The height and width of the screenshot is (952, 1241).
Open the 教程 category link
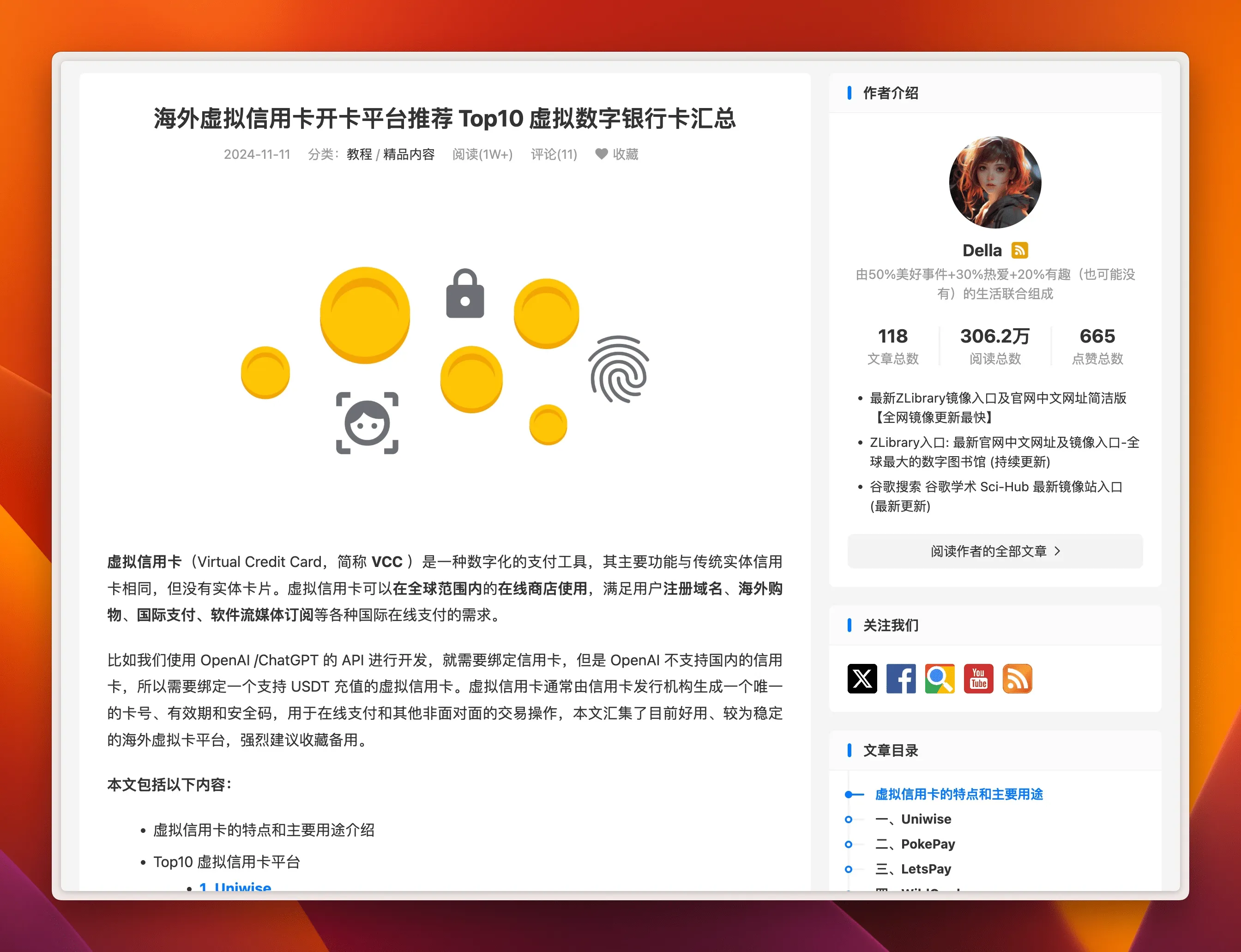(x=359, y=154)
